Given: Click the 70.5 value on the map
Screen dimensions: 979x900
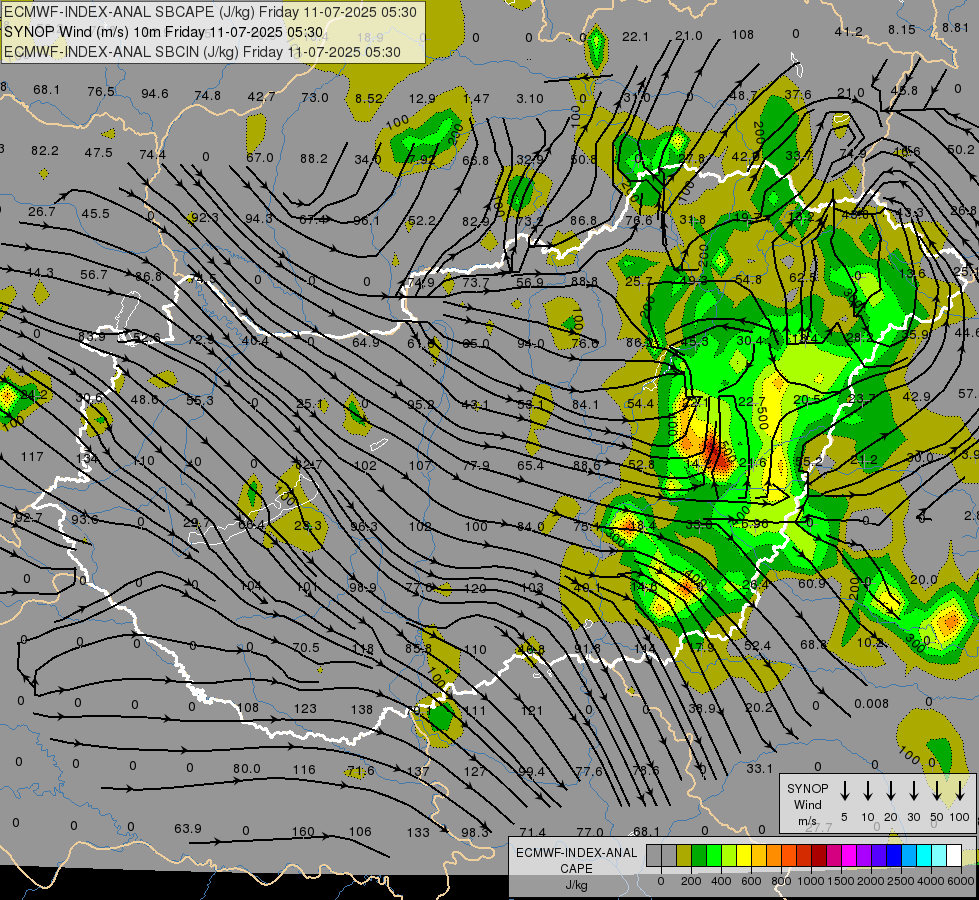Looking at the screenshot, I should point(306,648).
